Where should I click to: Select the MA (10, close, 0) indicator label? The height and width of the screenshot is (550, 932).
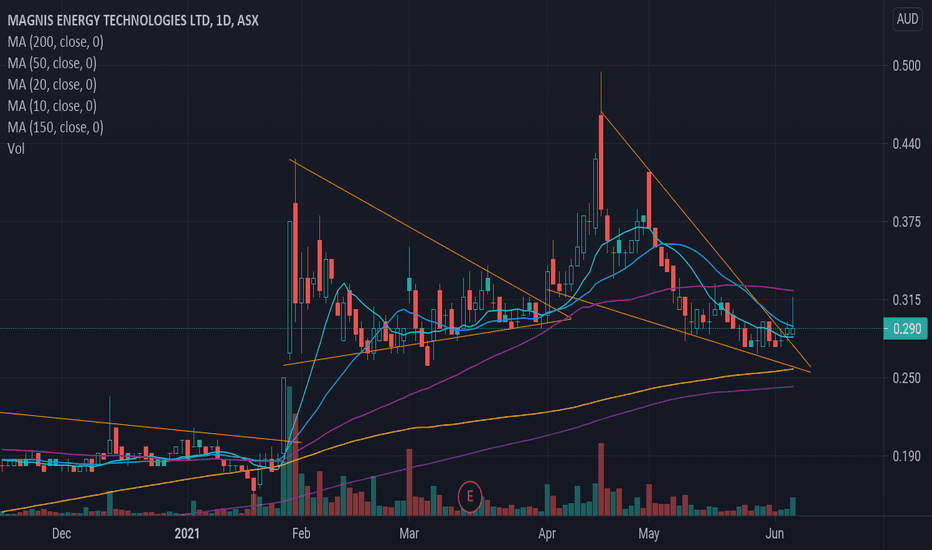[52, 106]
